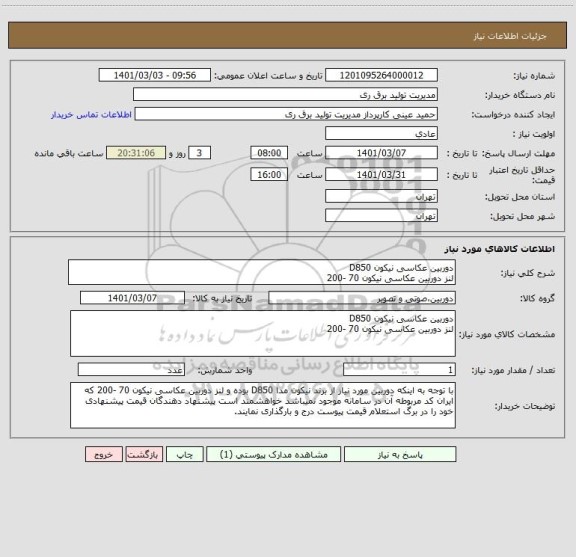Click price validity date 1401/03/31 field
The image size is (576, 557).
(381, 175)
